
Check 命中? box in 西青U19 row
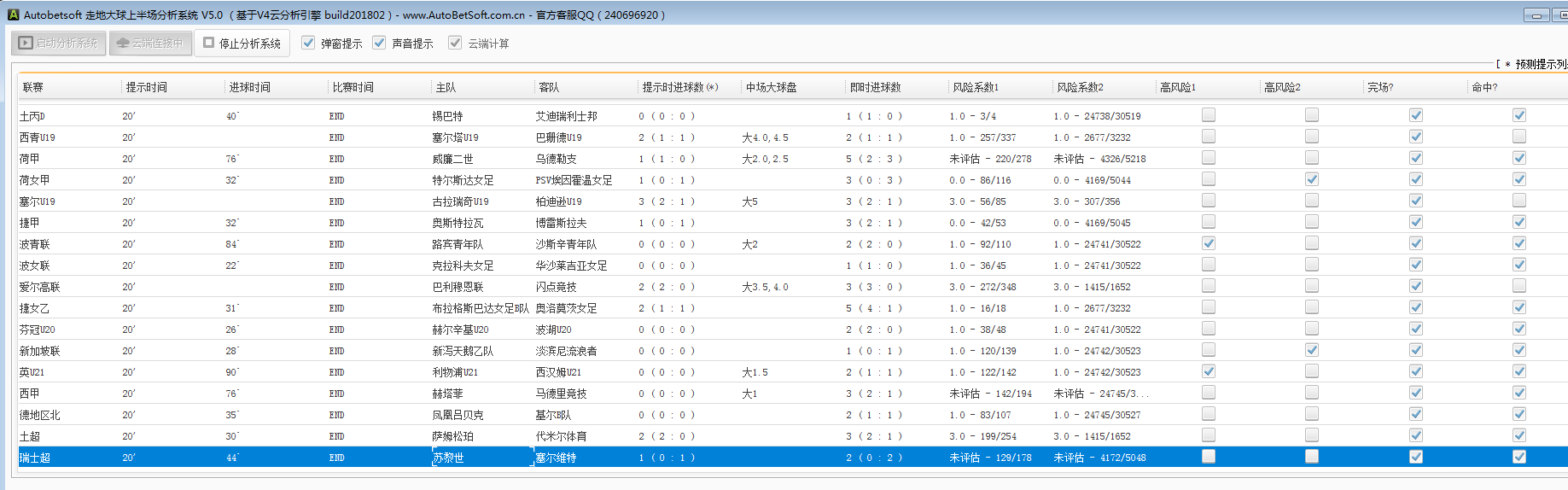point(1519,137)
